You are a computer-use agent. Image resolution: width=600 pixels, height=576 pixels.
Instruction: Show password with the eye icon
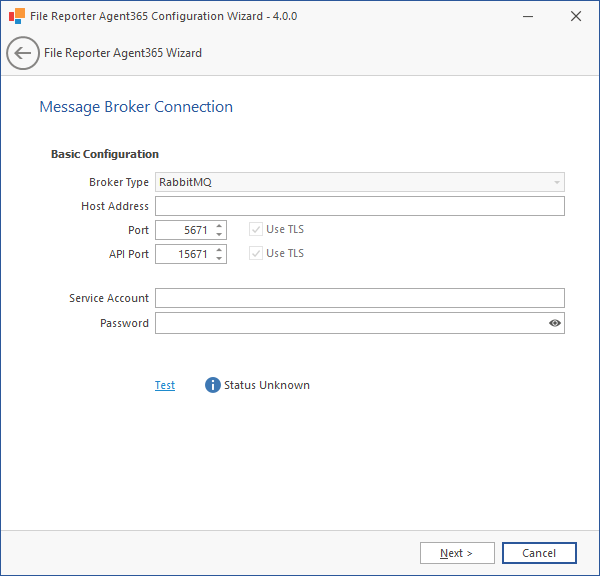tap(555, 323)
